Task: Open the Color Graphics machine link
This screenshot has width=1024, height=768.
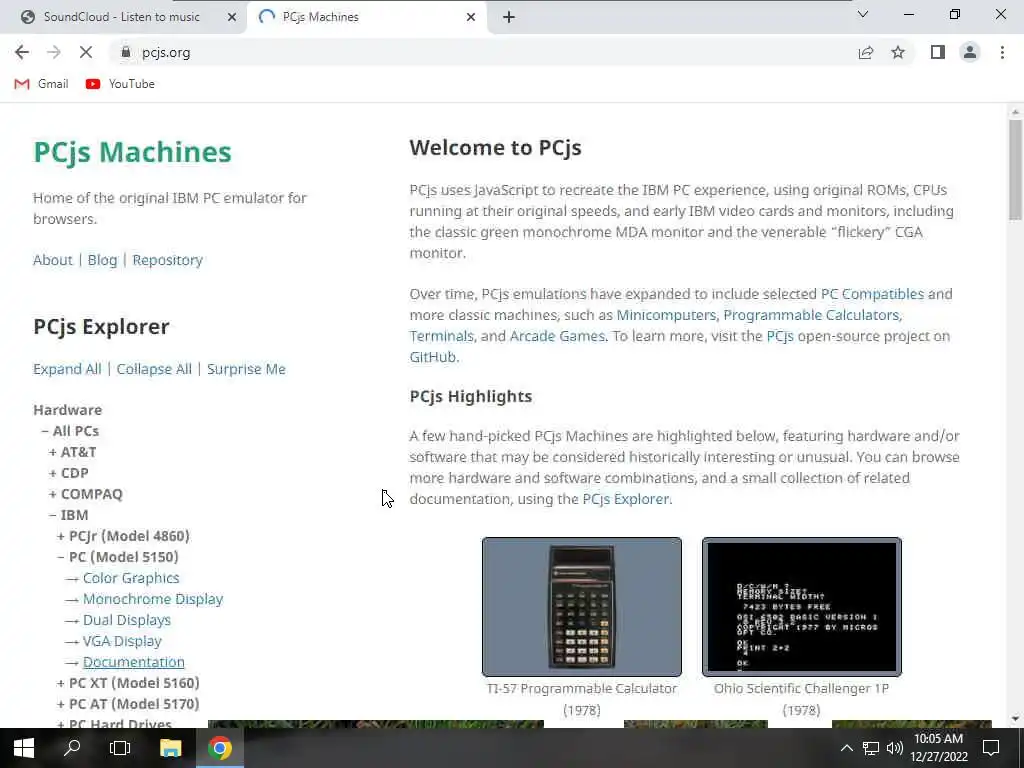Action: pyautogui.click(x=131, y=578)
